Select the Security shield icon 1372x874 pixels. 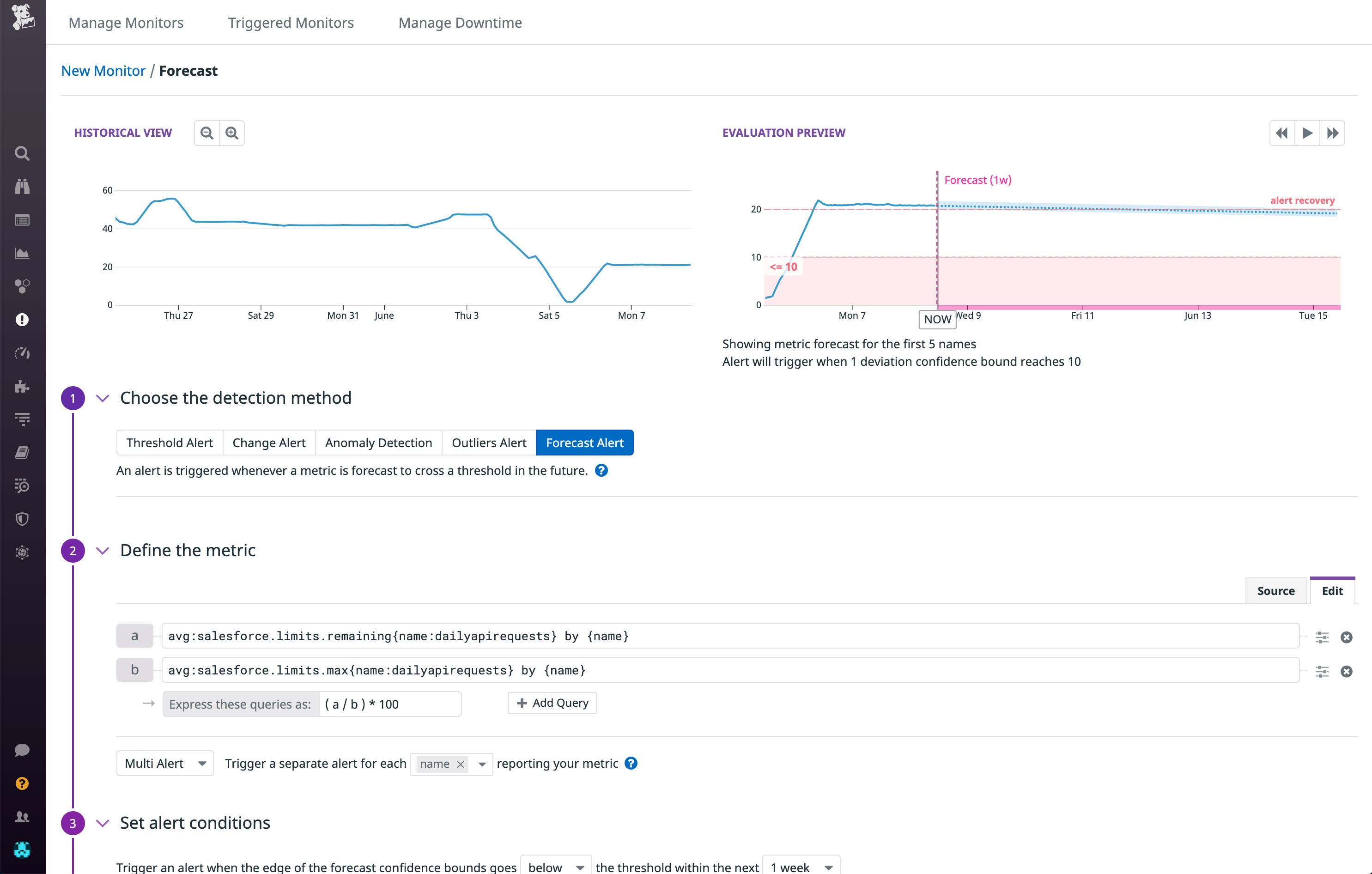click(x=22, y=518)
